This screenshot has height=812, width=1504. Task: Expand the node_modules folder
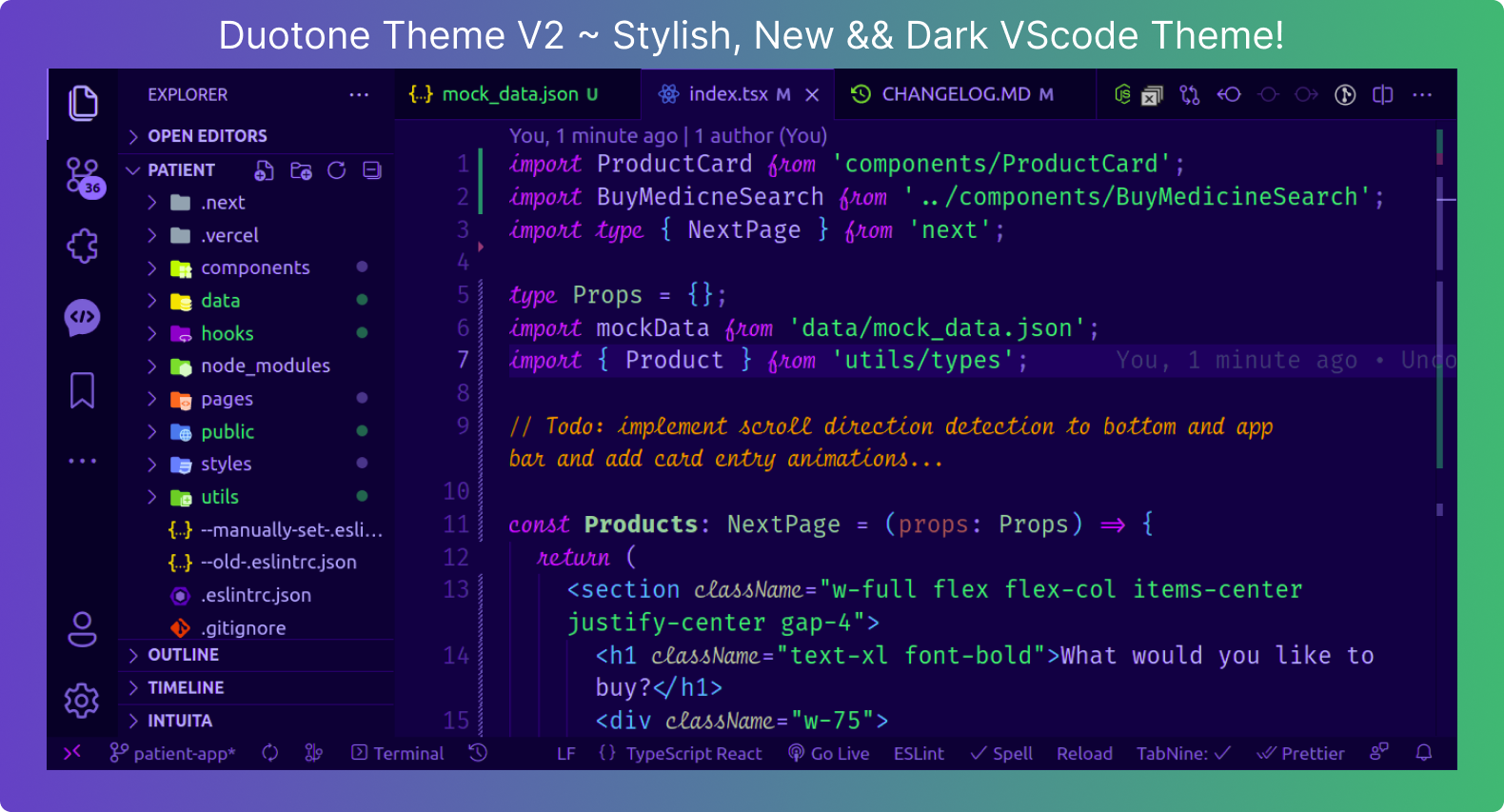tap(257, 366)
